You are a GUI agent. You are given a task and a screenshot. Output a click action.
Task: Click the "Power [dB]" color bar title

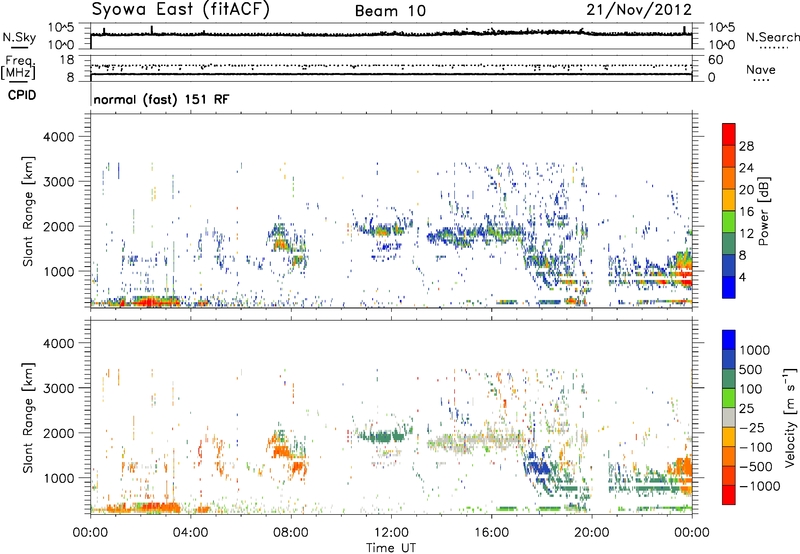pyautogui.click(x=763, y=211)
